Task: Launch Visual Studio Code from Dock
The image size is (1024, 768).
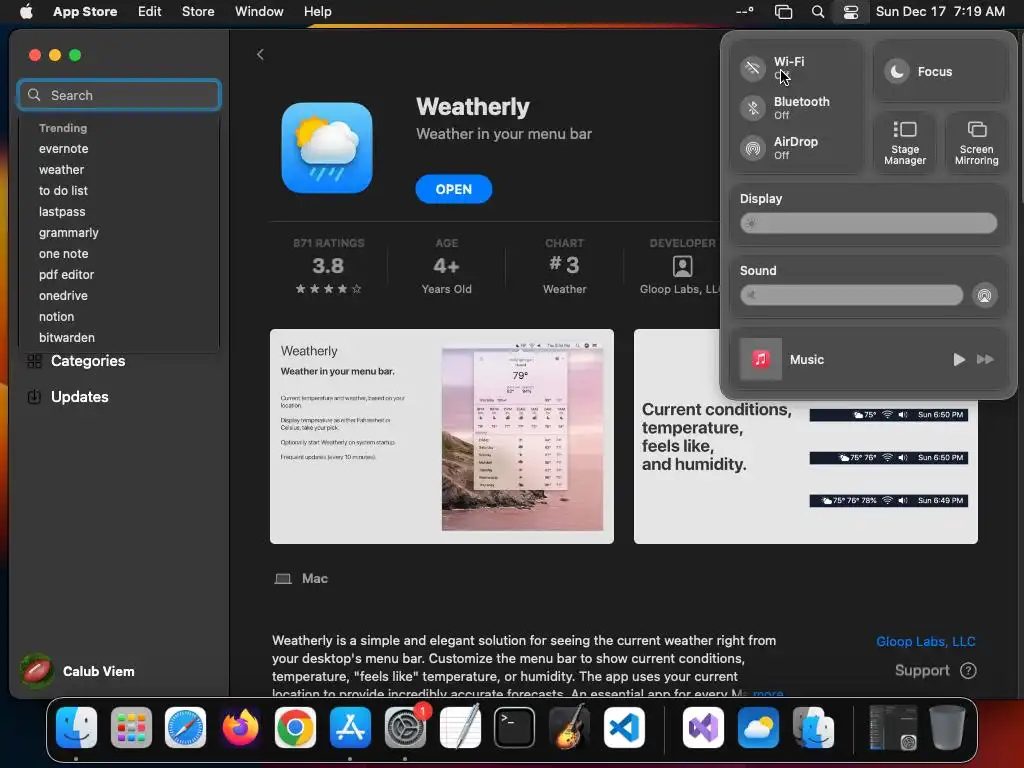Action: (624, 728)
